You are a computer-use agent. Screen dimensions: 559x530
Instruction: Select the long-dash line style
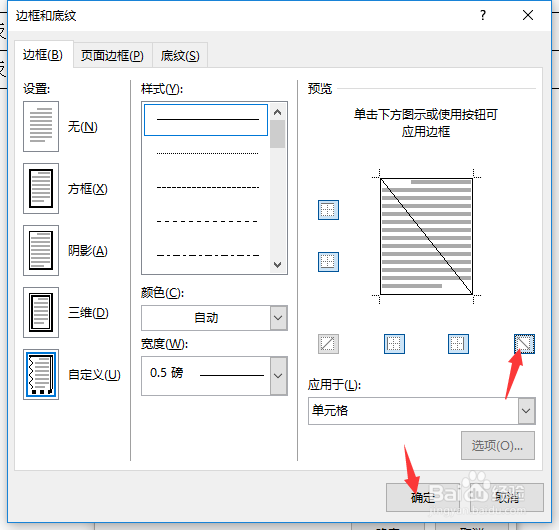click(x=206, y=221)
